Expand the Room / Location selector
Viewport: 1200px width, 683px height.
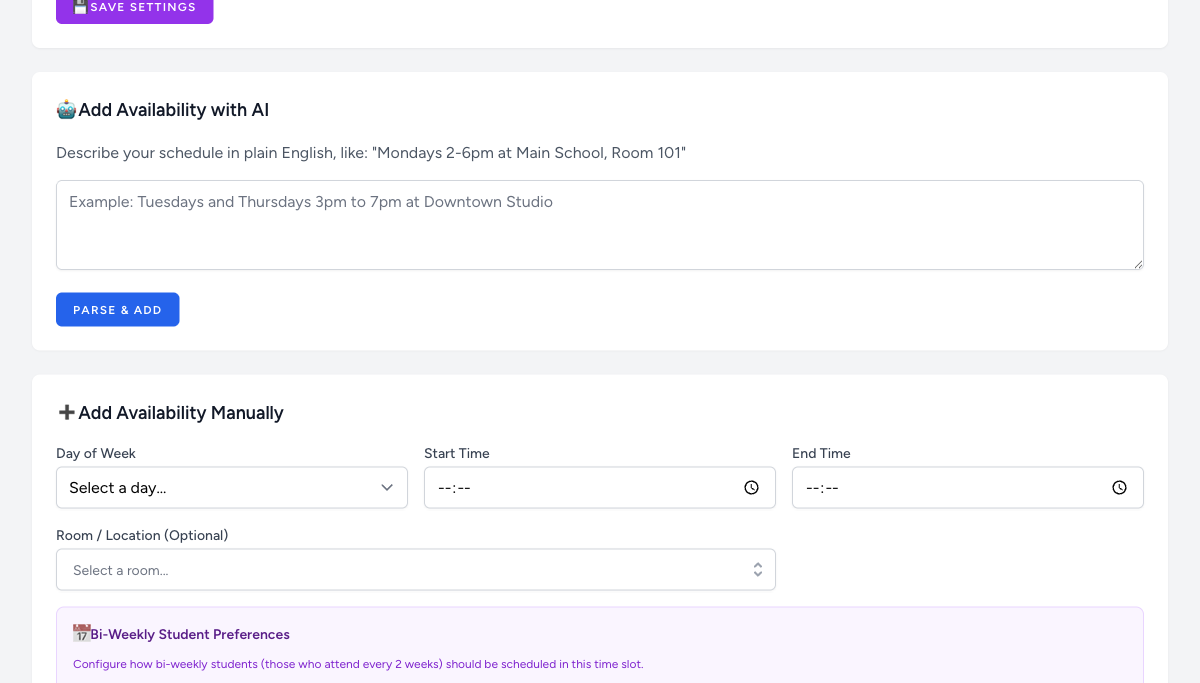coord(416,570)
